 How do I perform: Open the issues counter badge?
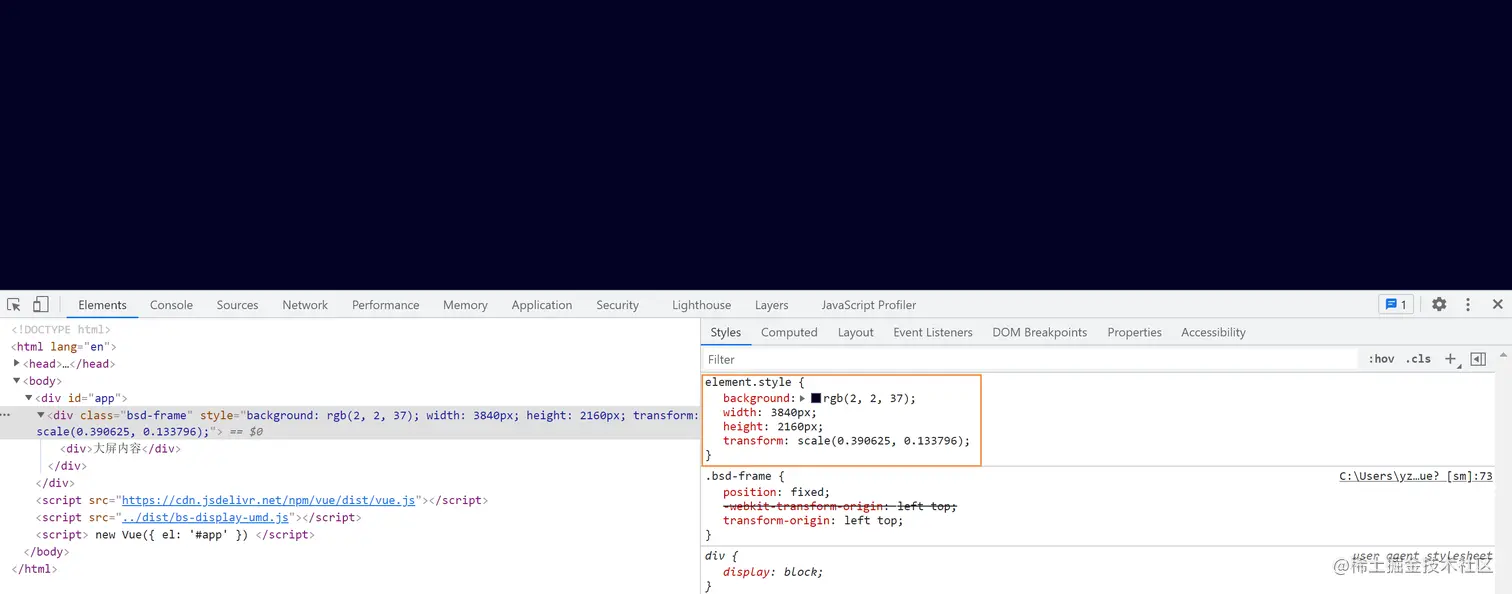point(1395,305)
